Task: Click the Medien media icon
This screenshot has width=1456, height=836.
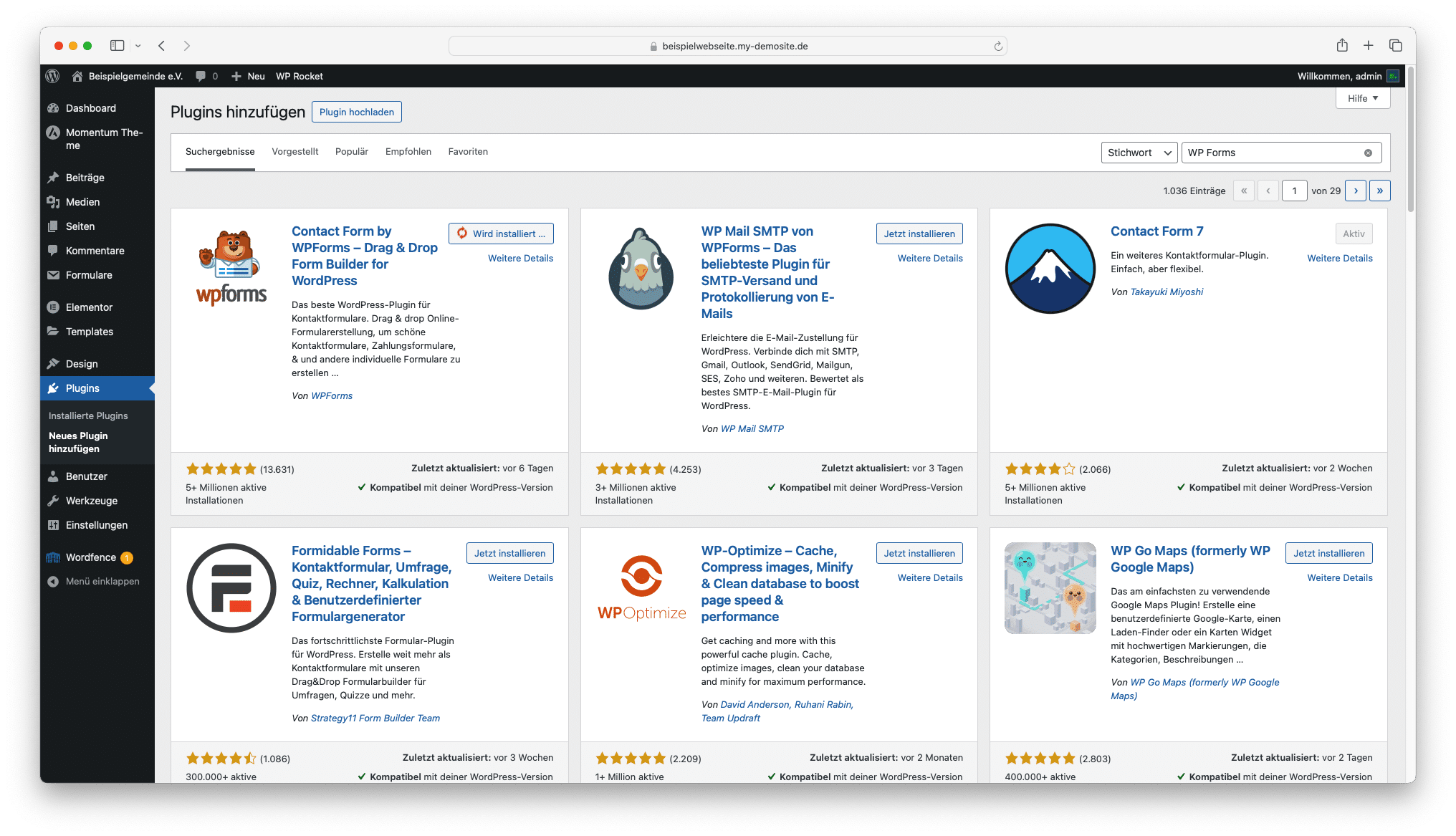Action: (53, 202)
